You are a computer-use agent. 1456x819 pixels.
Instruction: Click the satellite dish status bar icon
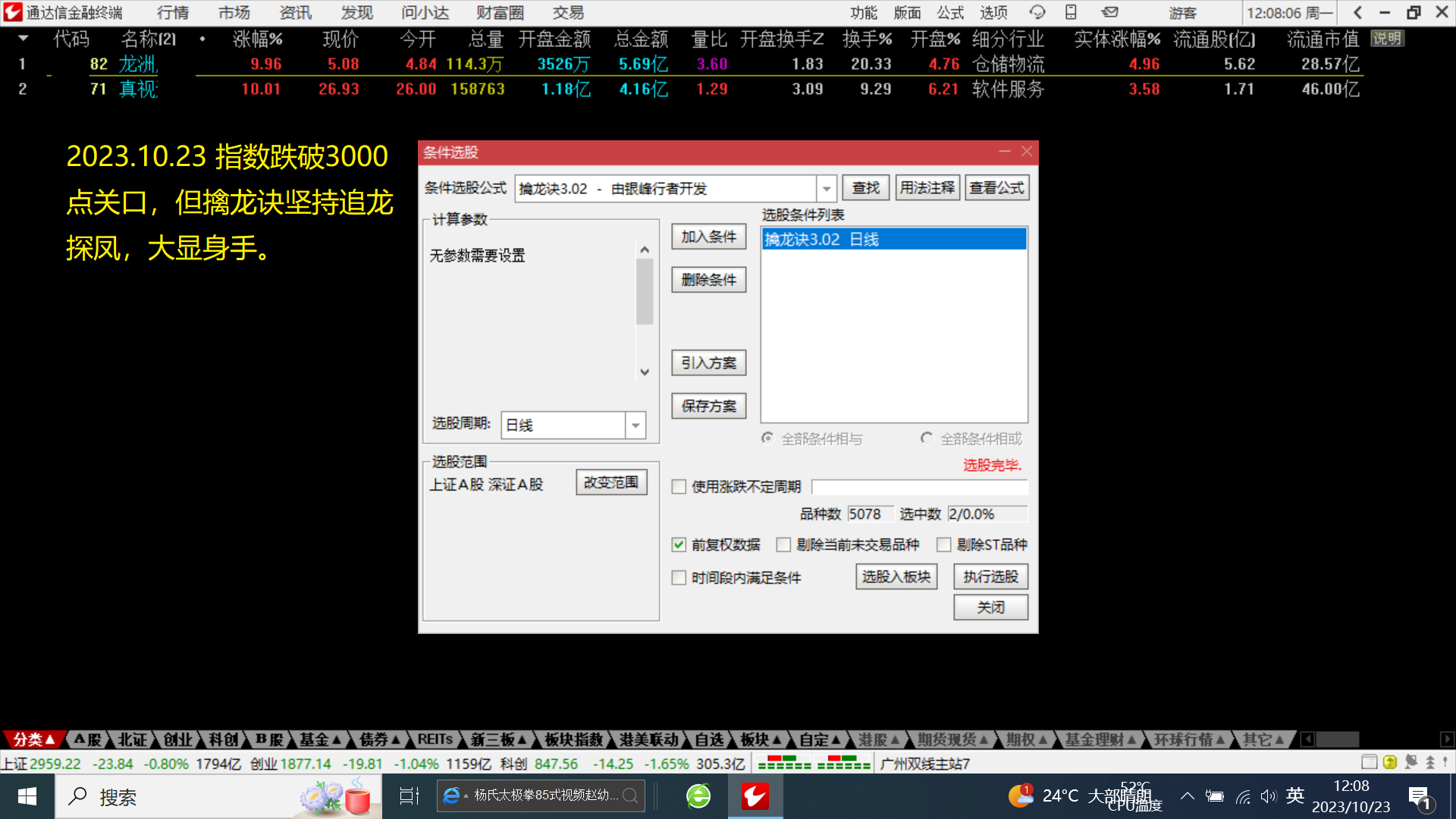(x=1410, y=762)
